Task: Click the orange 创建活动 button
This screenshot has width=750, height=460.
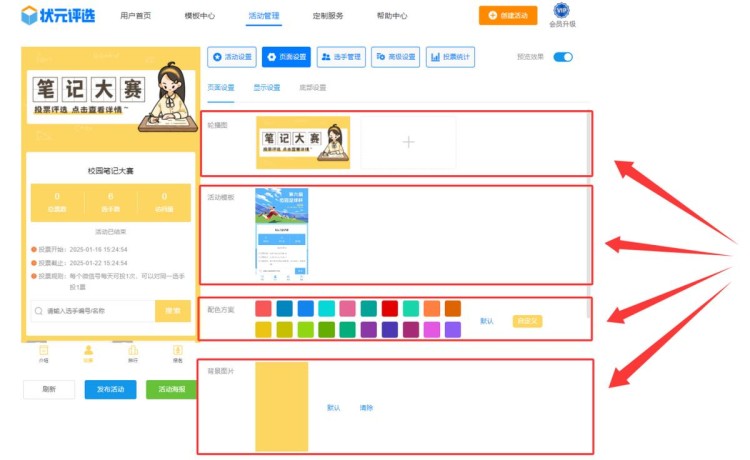Action: (x=507, y=15)
